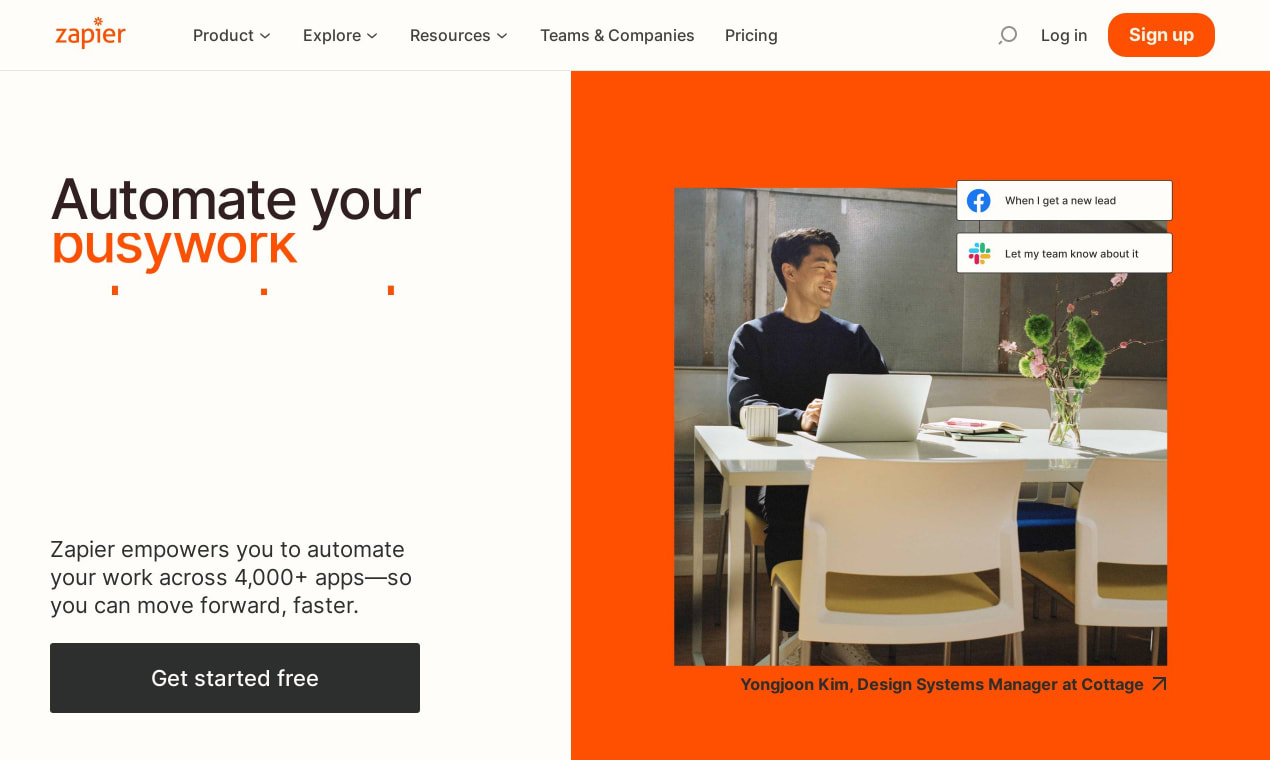This screenshot has height=760, width=1270.
Task: Open the Explore menu
Action: (341, 35)
